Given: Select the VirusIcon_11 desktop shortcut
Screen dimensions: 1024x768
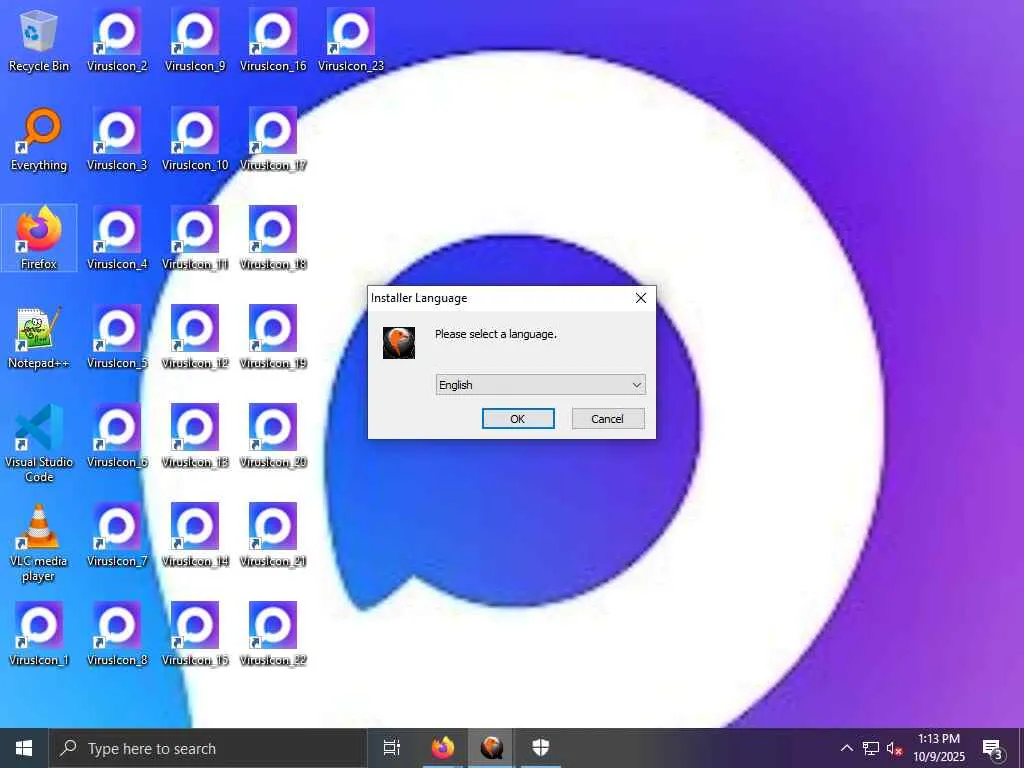Looking at the screenshot, I should pos(195,238).
